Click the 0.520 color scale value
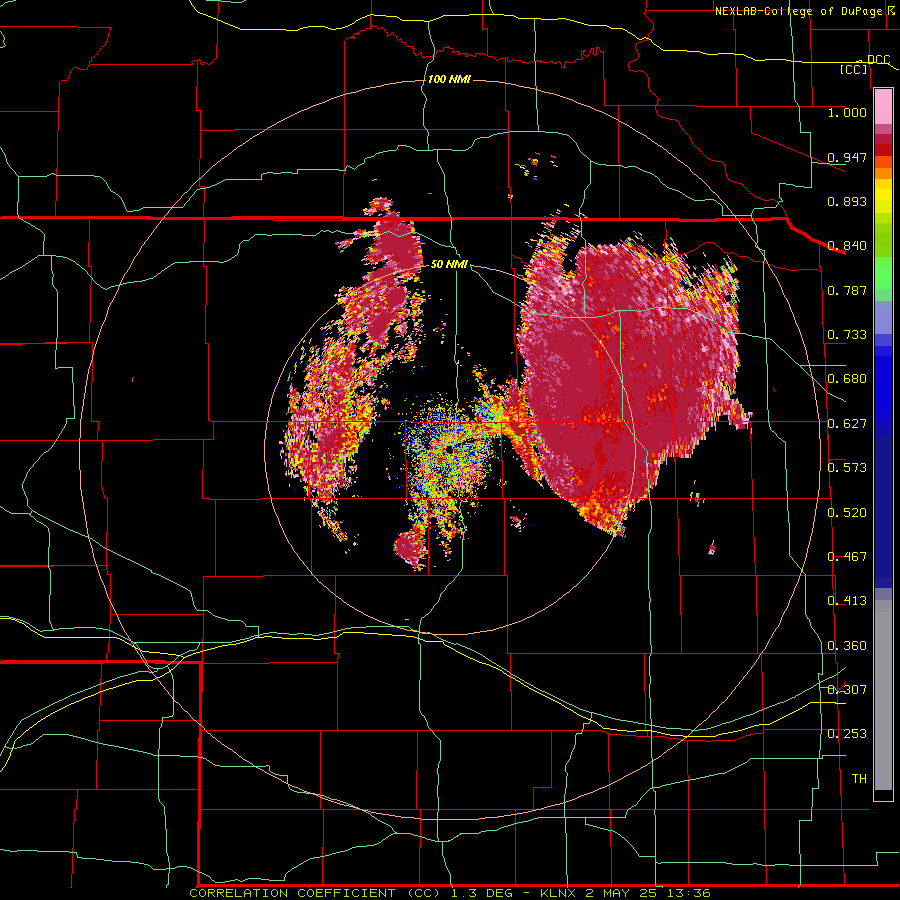 point(847,513)
